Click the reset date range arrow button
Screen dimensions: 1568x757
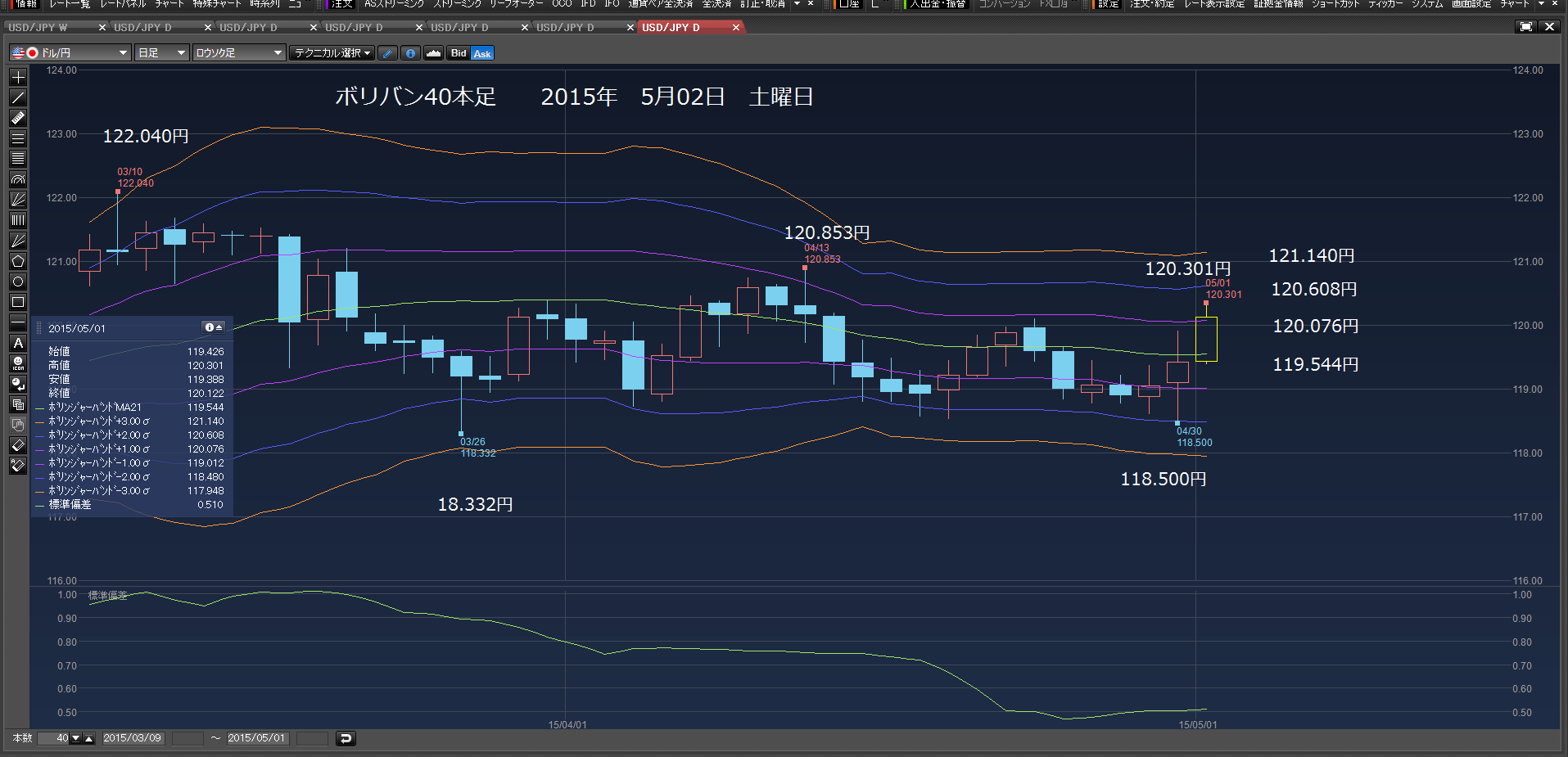tap(346, 738)
